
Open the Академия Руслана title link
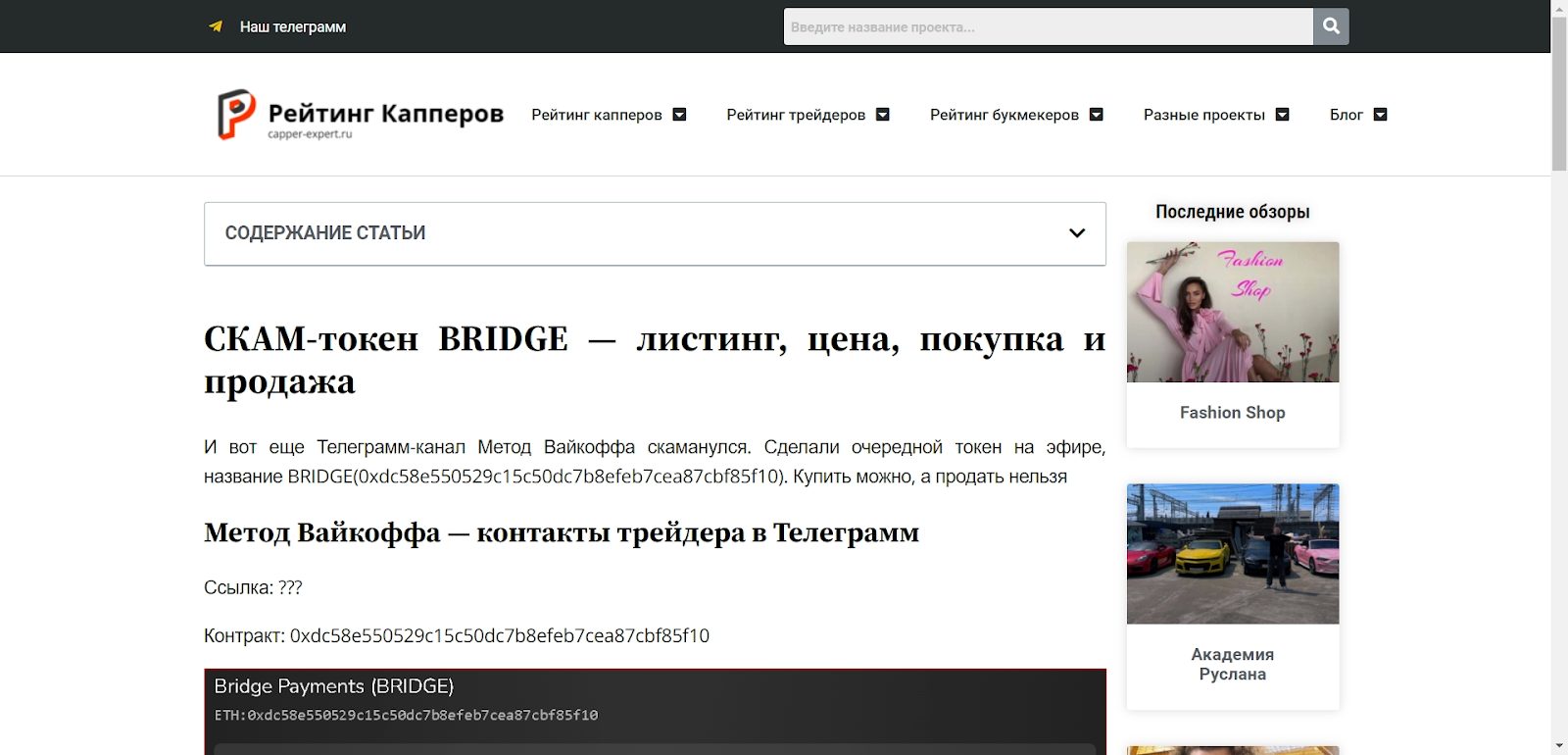(x=1233, y=664)
